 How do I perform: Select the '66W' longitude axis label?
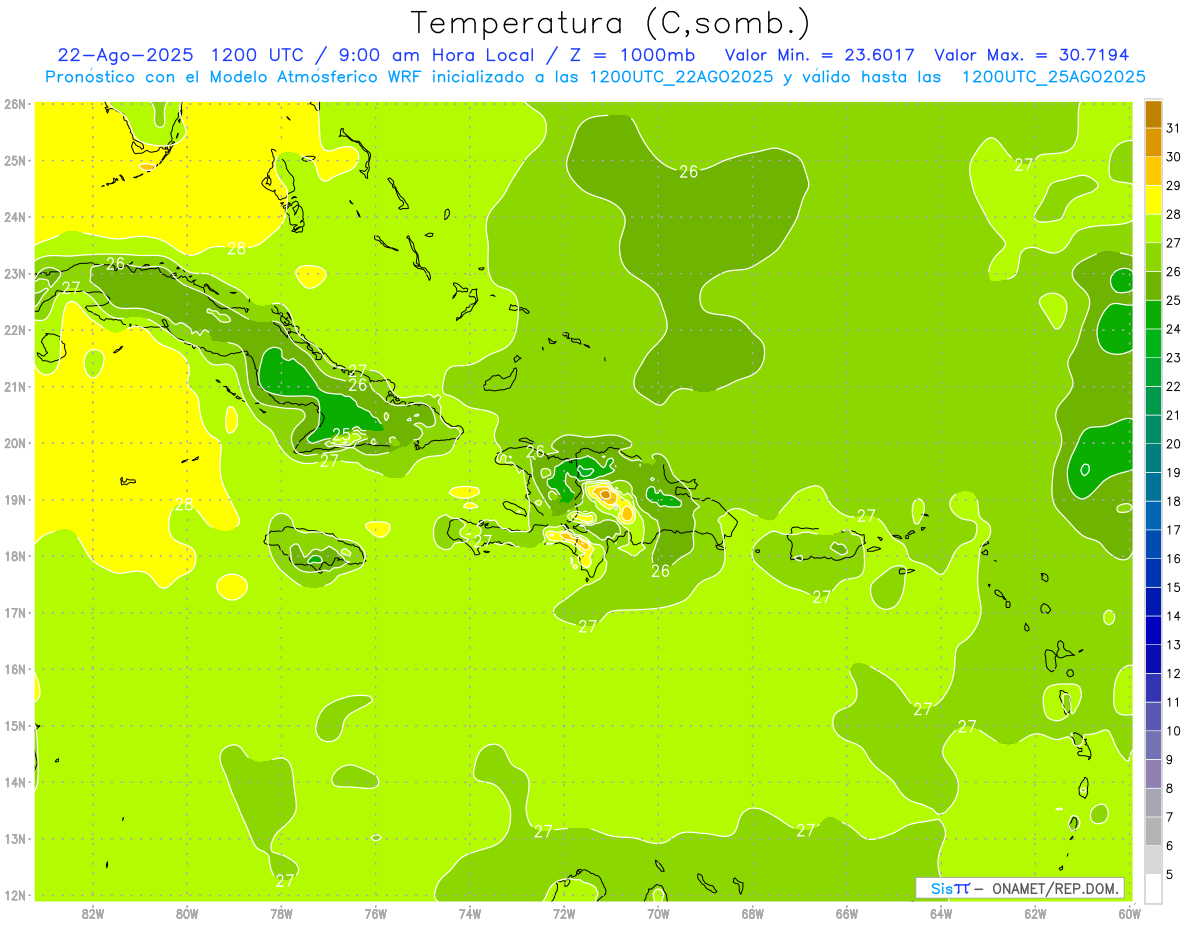pos(847,913)
